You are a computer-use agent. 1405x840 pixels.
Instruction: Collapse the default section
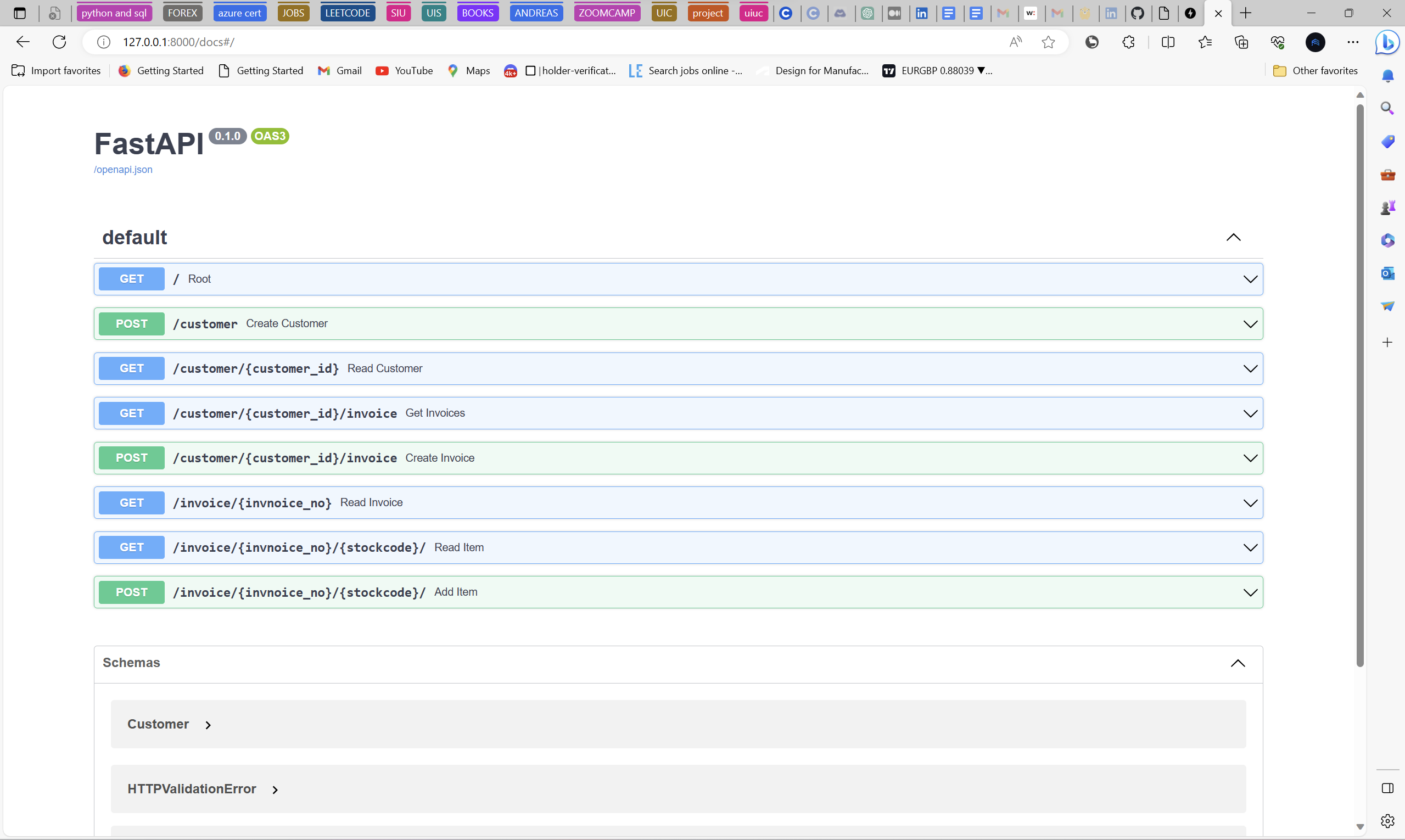[x=1234, y=237]
